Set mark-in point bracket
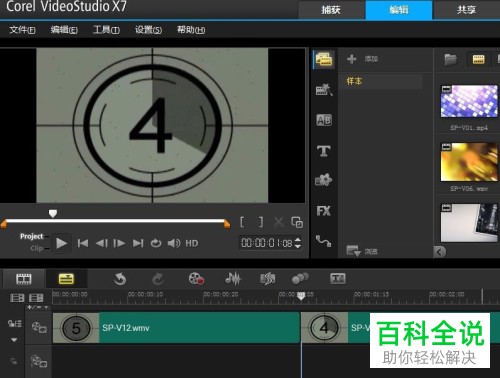500x378 pixels. pyautogui.click(x=242, y=222)
